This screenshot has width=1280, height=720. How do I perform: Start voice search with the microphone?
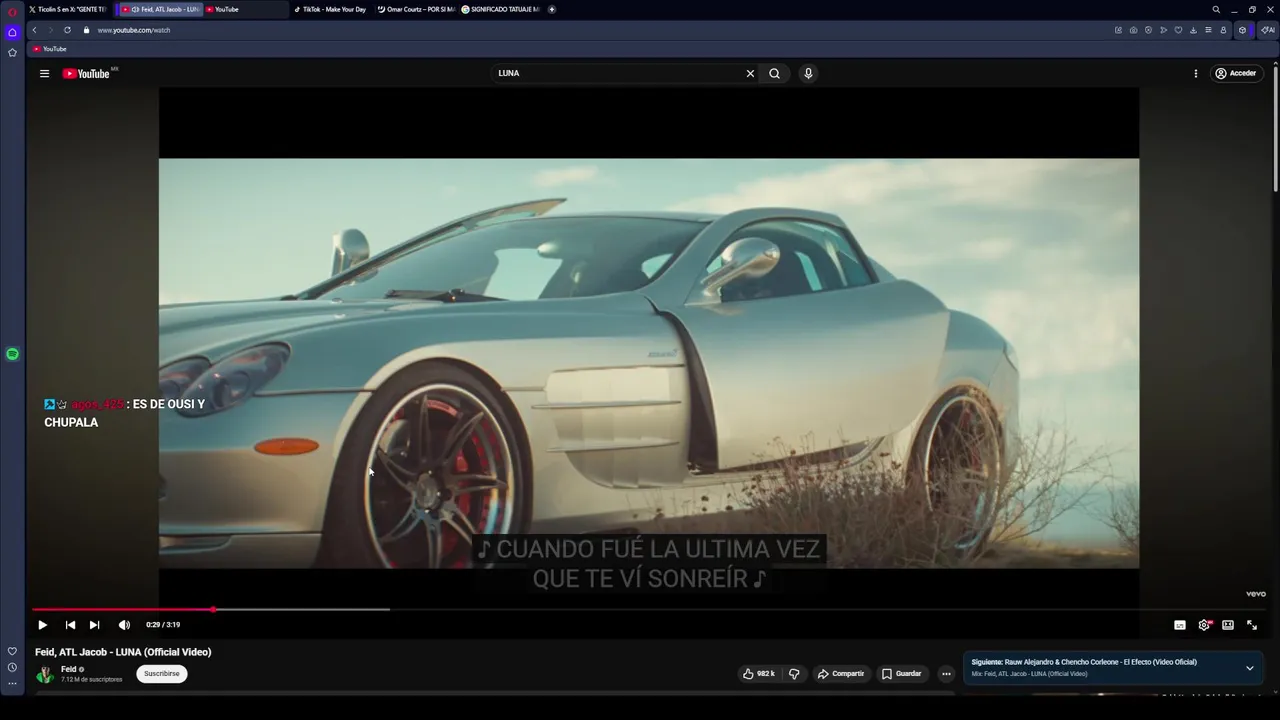pyautogui.click(x=808, y=73)
